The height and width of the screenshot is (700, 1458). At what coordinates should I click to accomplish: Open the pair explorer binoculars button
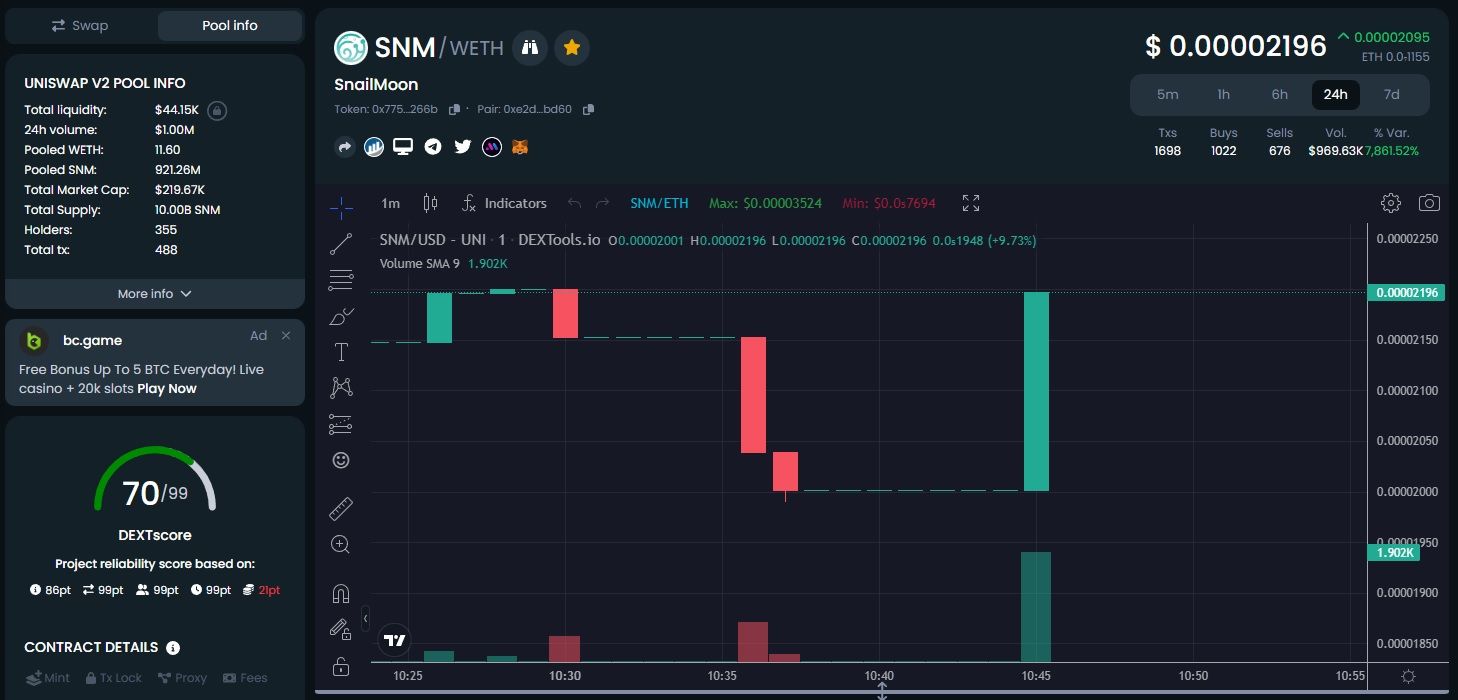pos(530,47)
